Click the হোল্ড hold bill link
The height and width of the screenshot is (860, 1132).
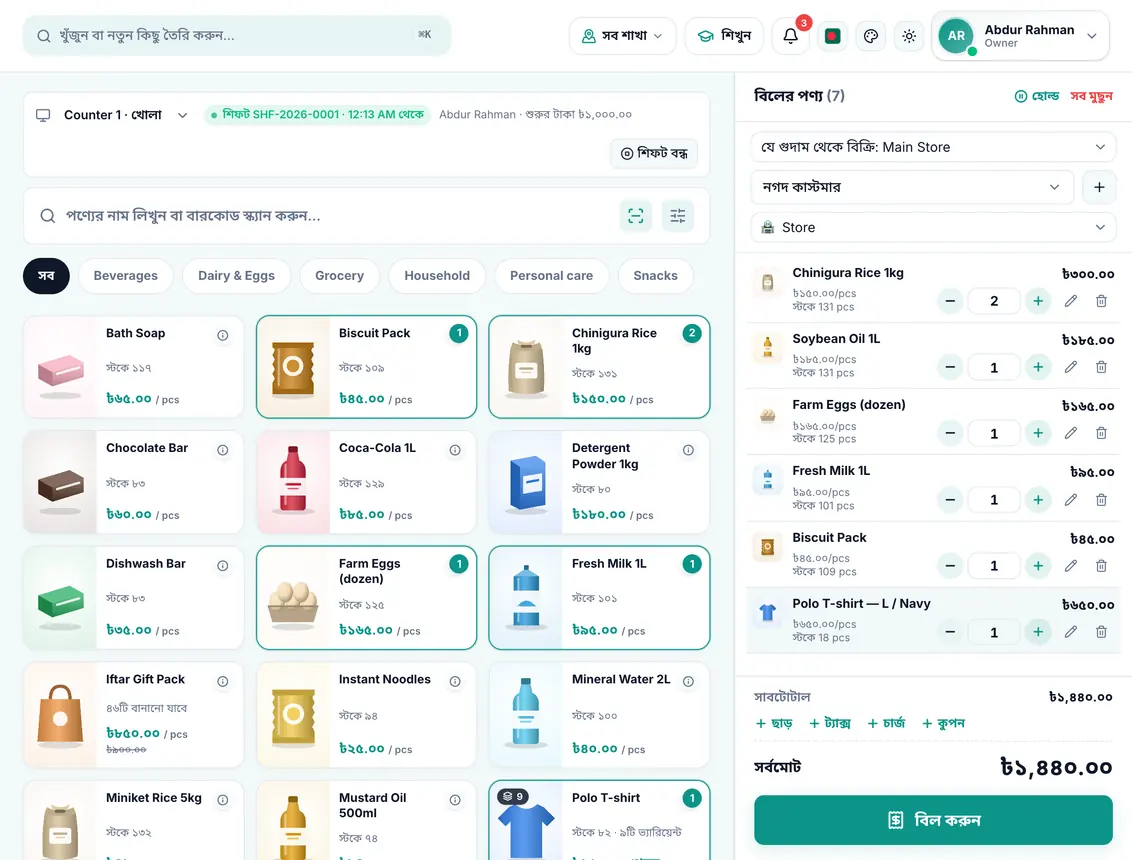[x=1037, y=96]
